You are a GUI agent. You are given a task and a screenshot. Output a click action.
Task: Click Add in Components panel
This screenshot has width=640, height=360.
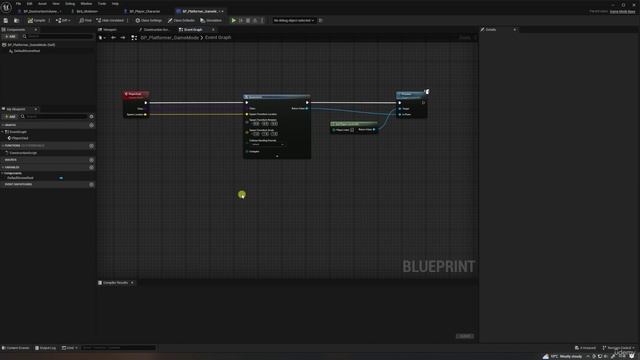pyautogui.click(x=10, y=37)
